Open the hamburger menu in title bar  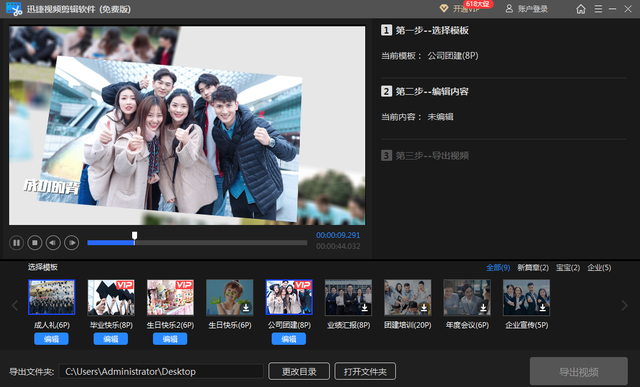click(598, 9)
